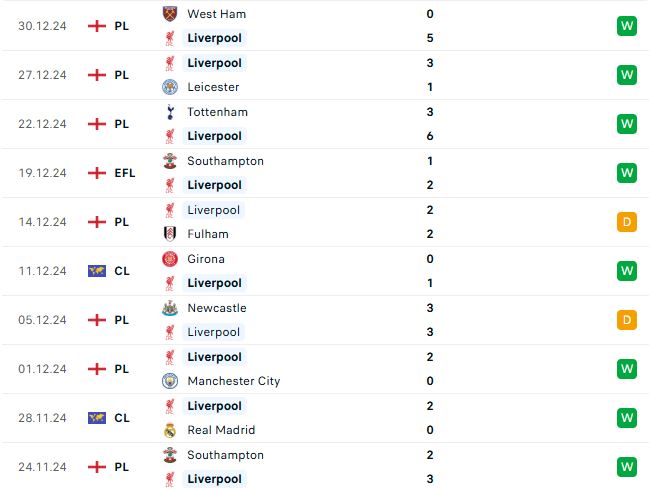Click the Newcastle club crest
654x489 pixels.
170,308
